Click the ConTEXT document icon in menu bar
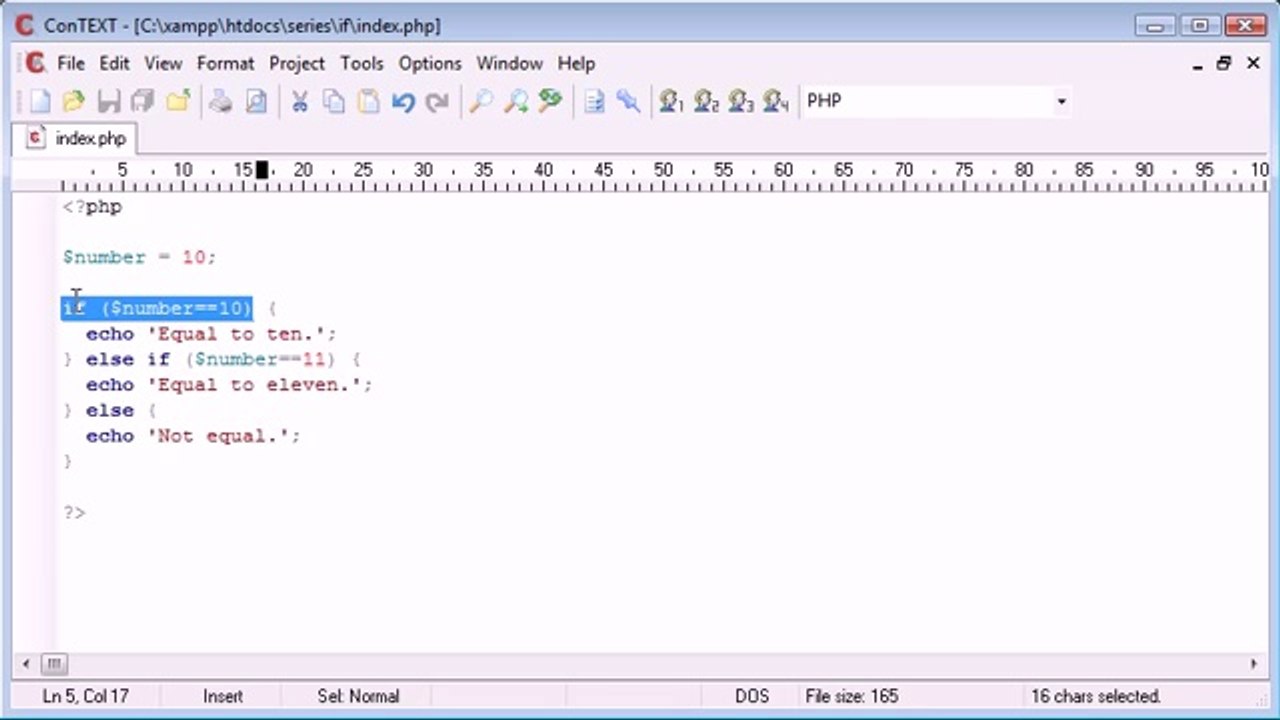Screen dimensions: 1280x720 [35, 63]
